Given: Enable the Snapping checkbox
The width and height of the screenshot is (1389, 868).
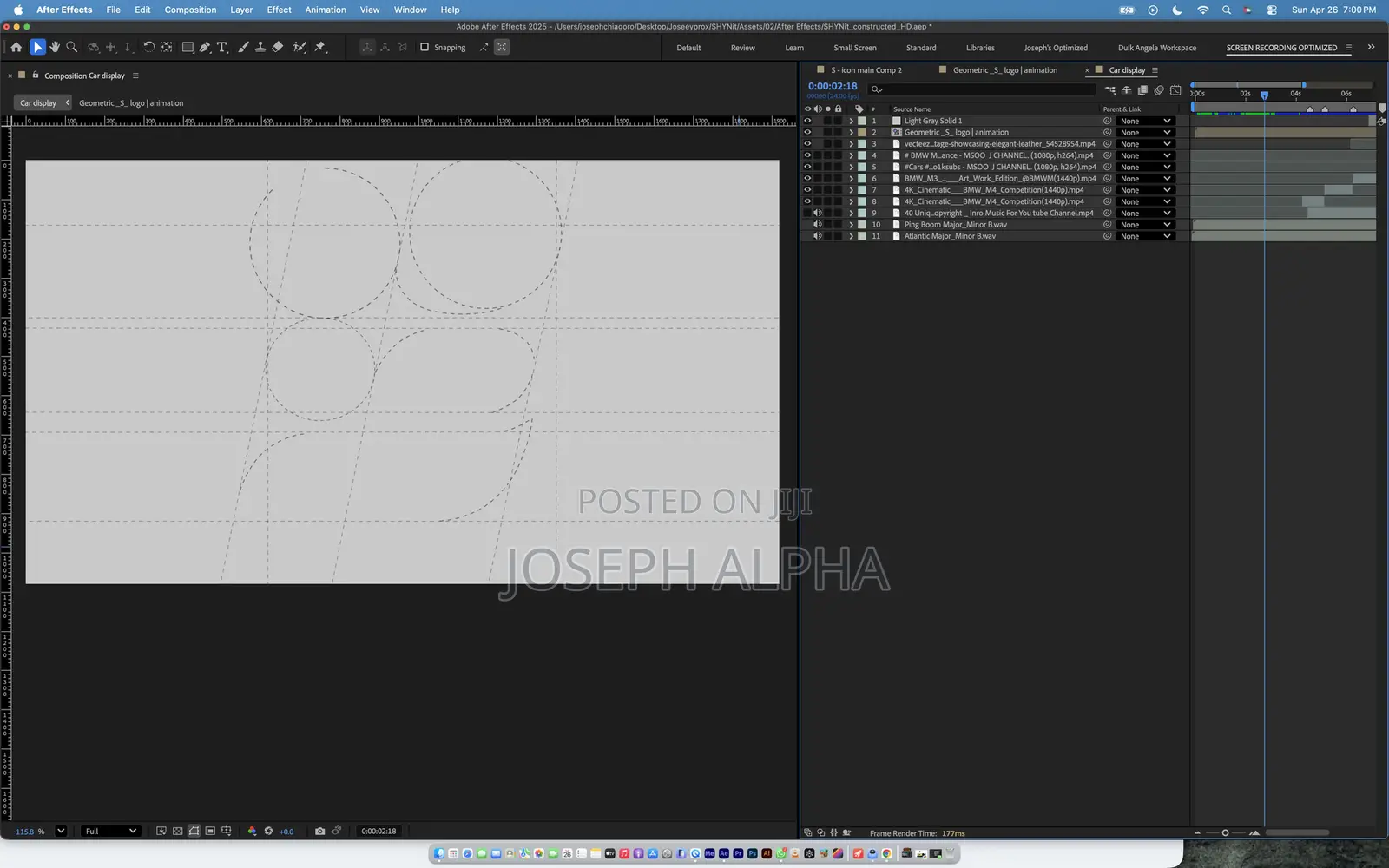Looking at the screenshot, I should tap(425, 47).
